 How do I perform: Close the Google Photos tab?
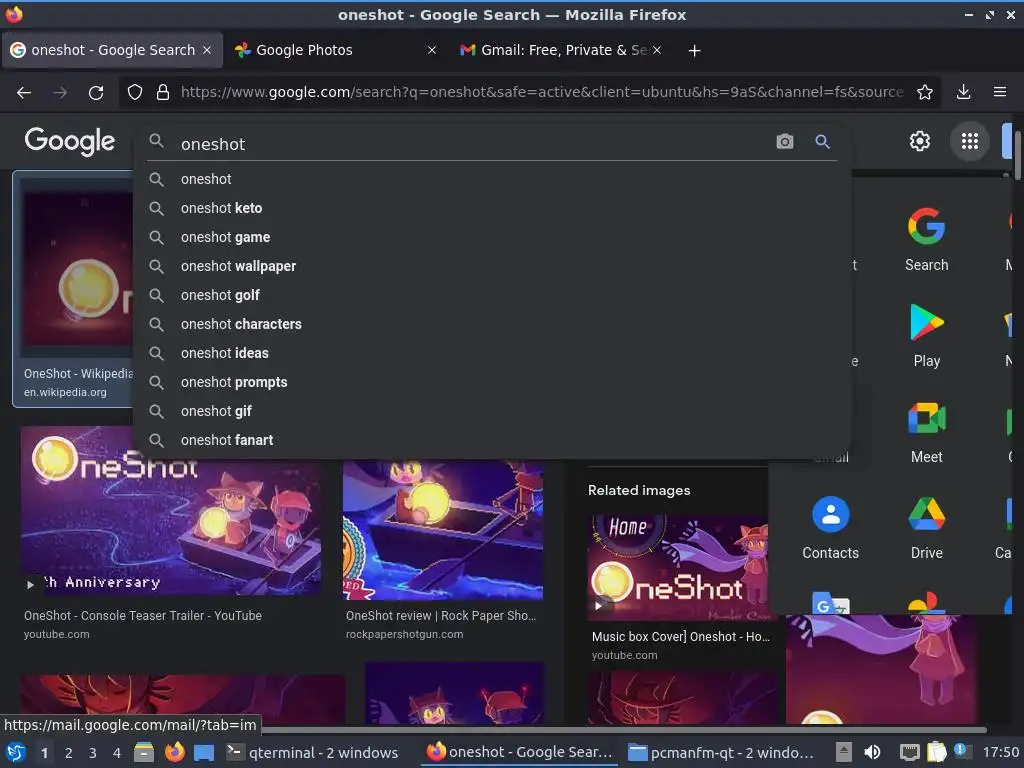(432, 50)
